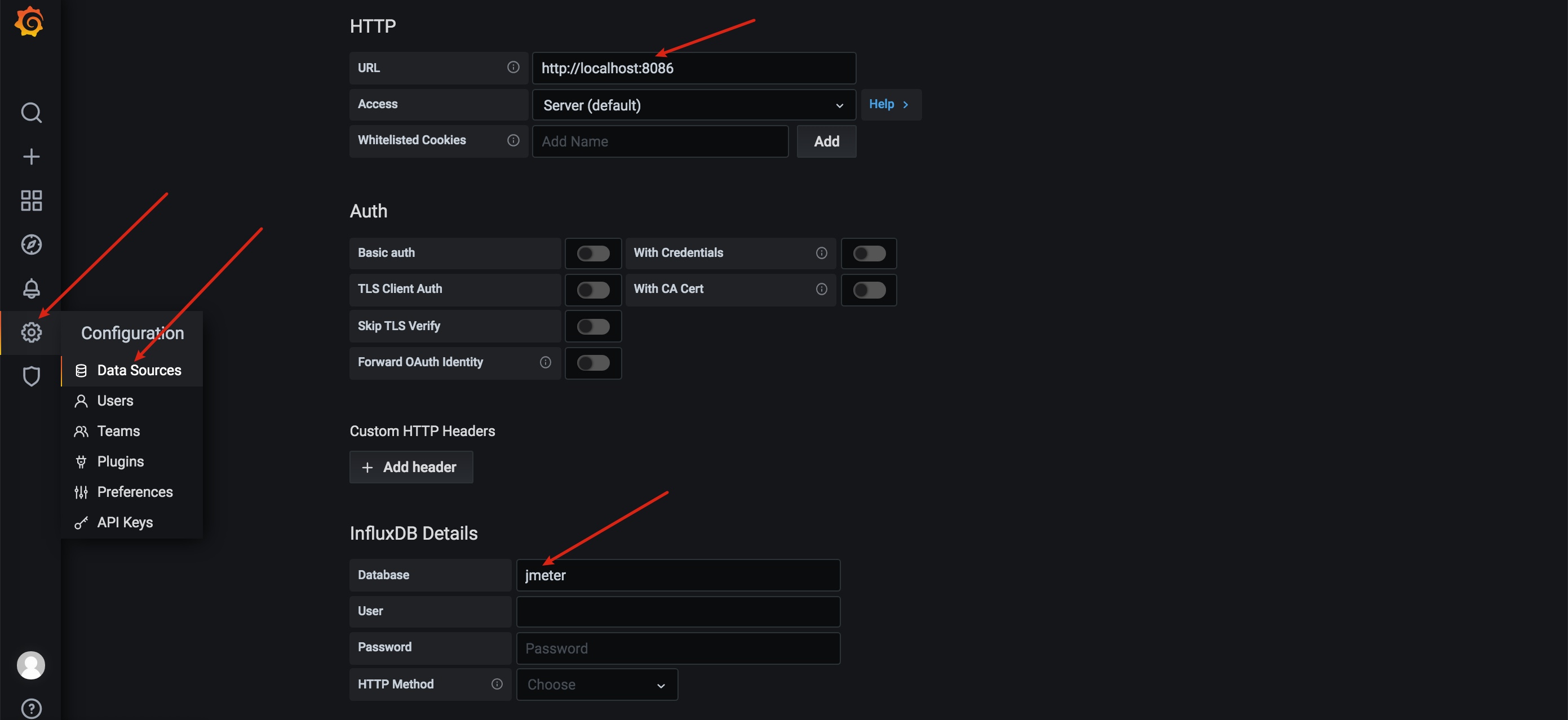Open the Alerting bell icon
The image size is (1568, 720).
coord(31,288)
